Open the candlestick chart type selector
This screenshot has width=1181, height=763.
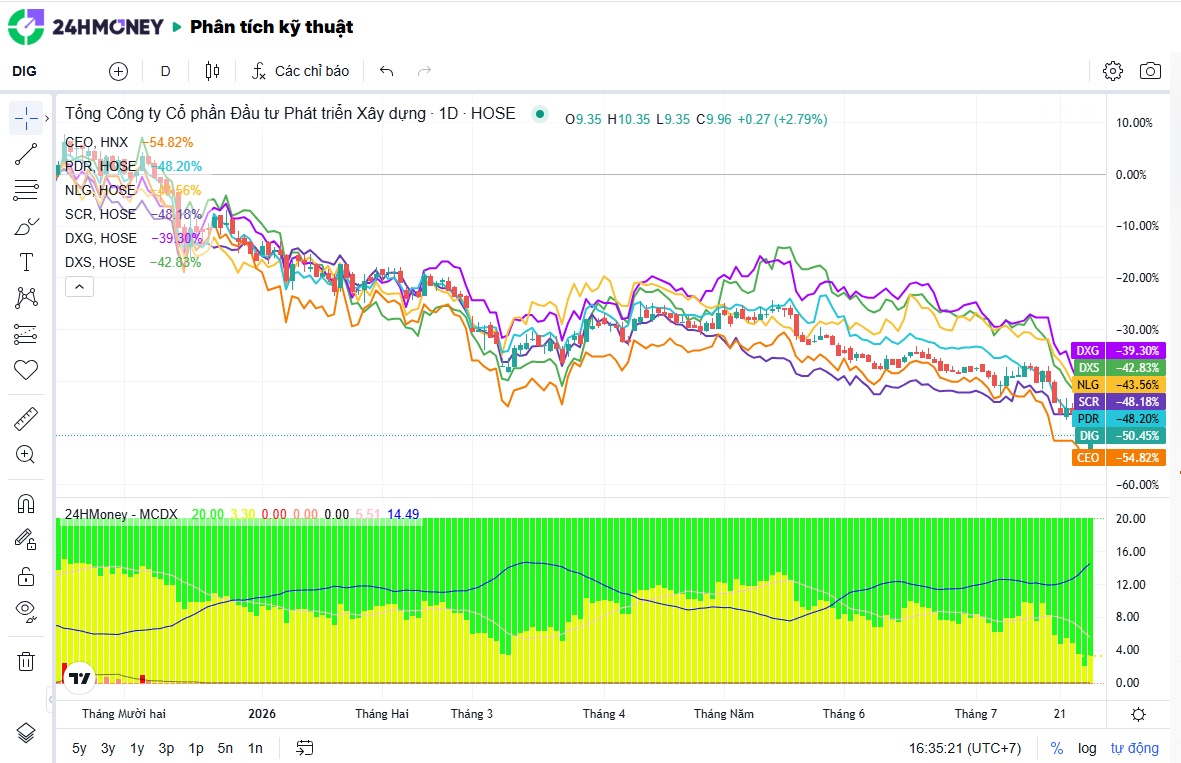coord(212,71)
